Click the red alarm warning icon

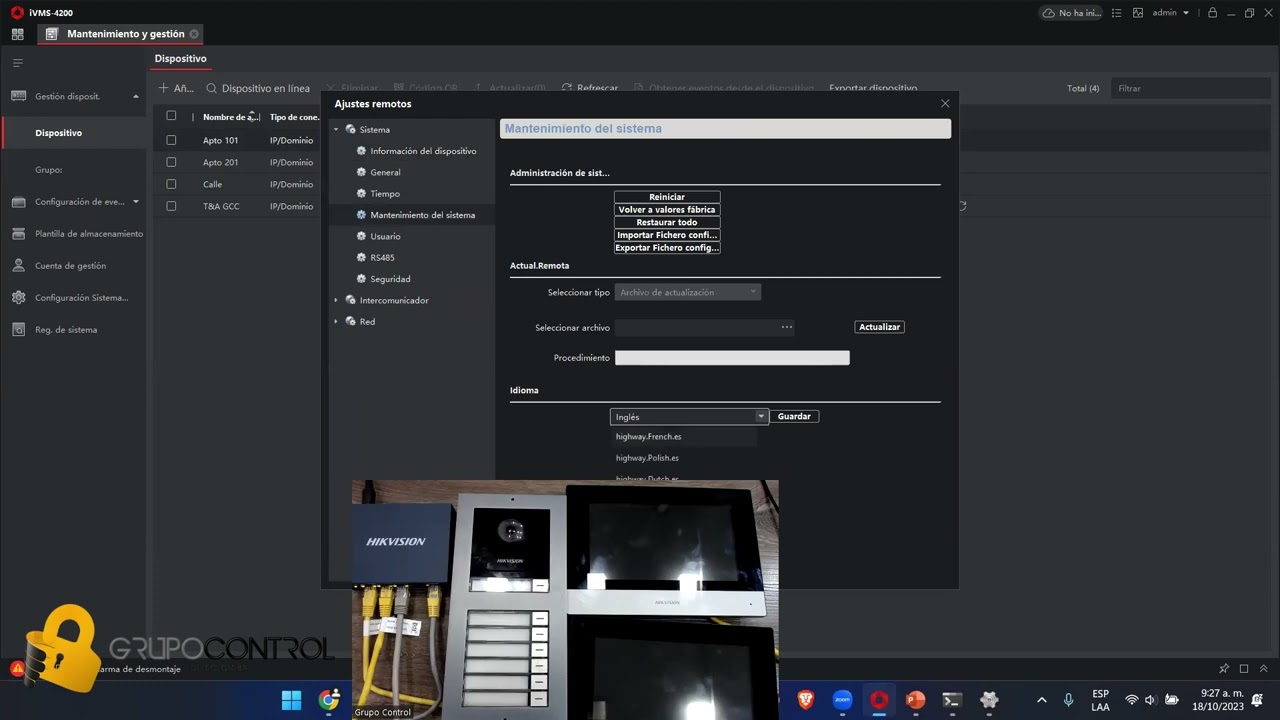click(x=18, y=668)
